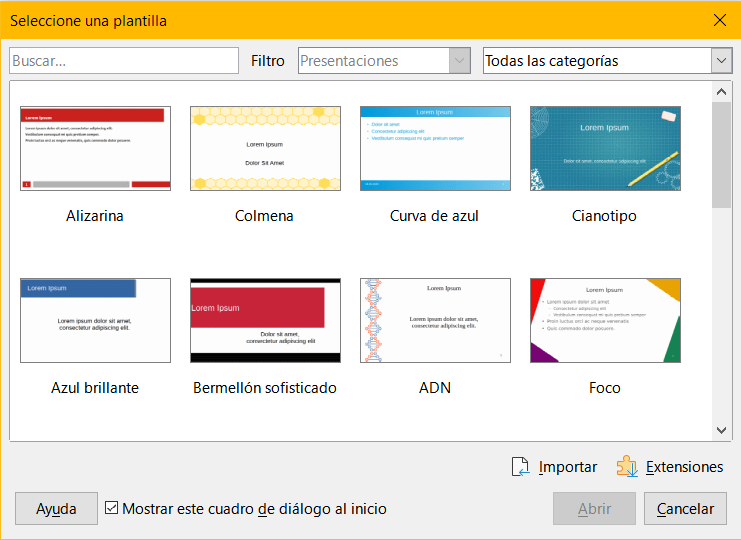Pick the Curva de azul template
Viewport: 741px width, 540px height.
[x=435, y=148]
